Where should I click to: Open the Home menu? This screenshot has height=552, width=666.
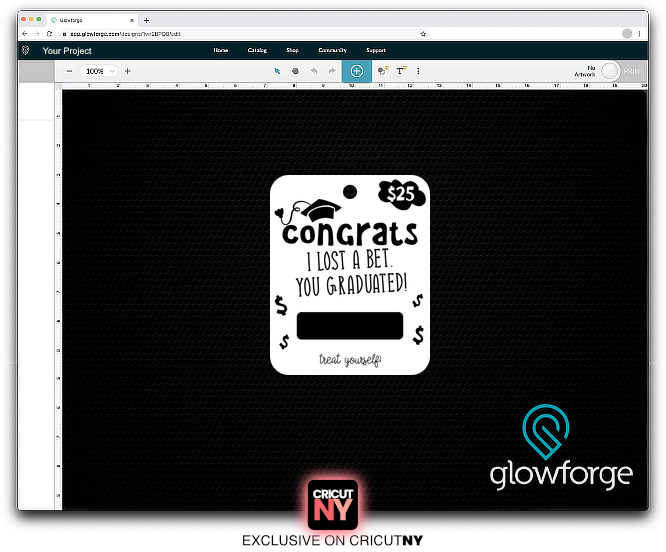[221, 50]
